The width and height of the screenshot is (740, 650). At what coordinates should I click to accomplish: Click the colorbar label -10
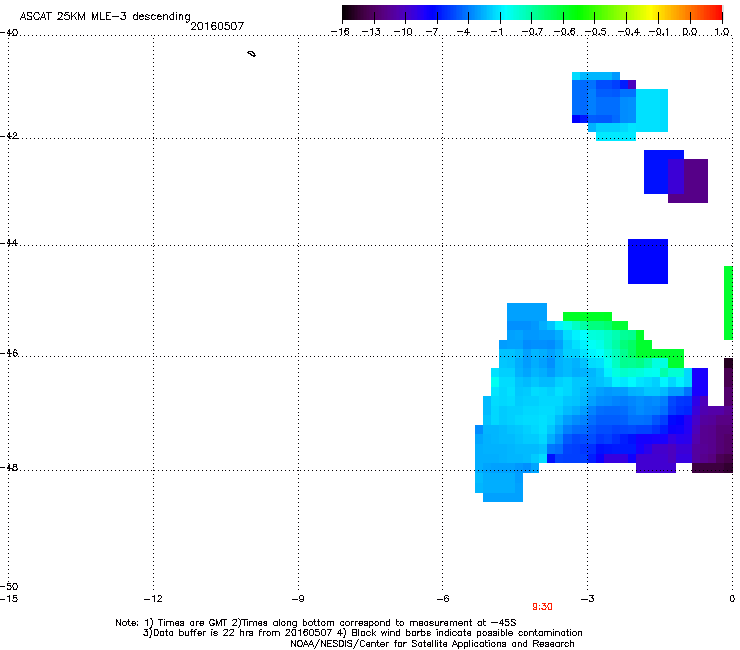tap(403, 32)
